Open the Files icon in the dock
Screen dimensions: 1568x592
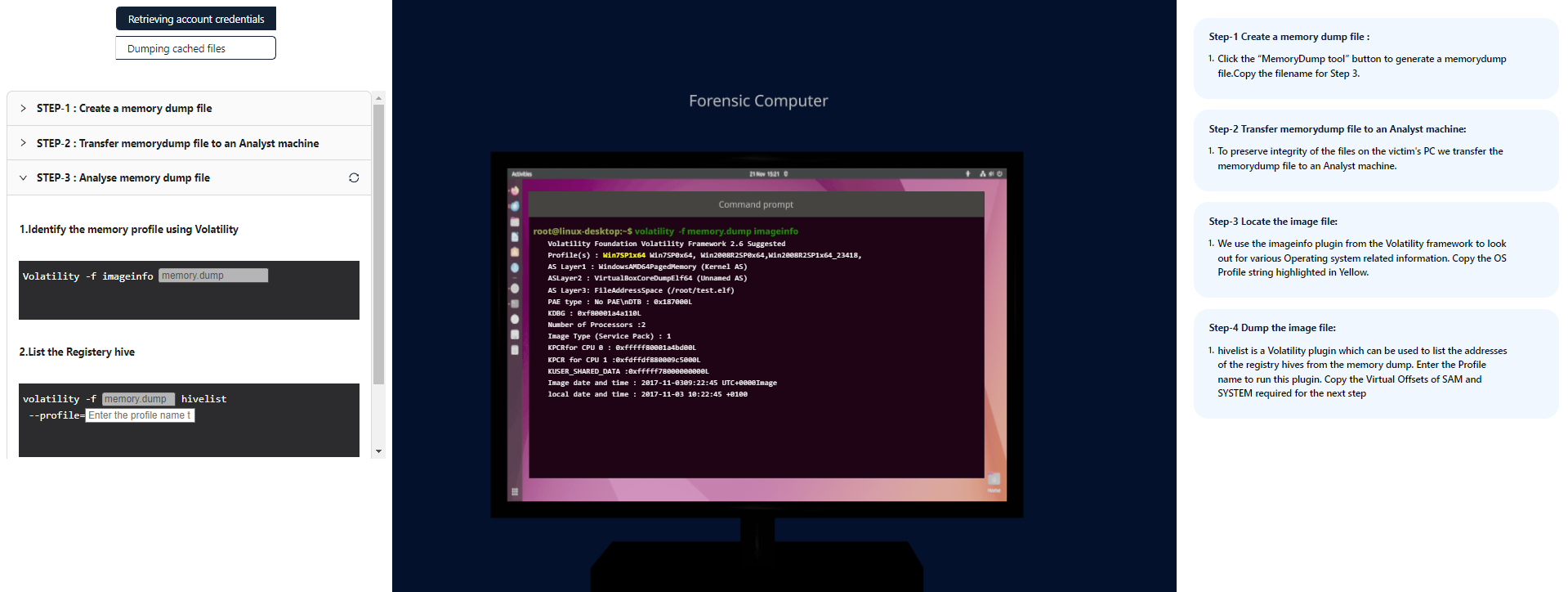(515, 222)
